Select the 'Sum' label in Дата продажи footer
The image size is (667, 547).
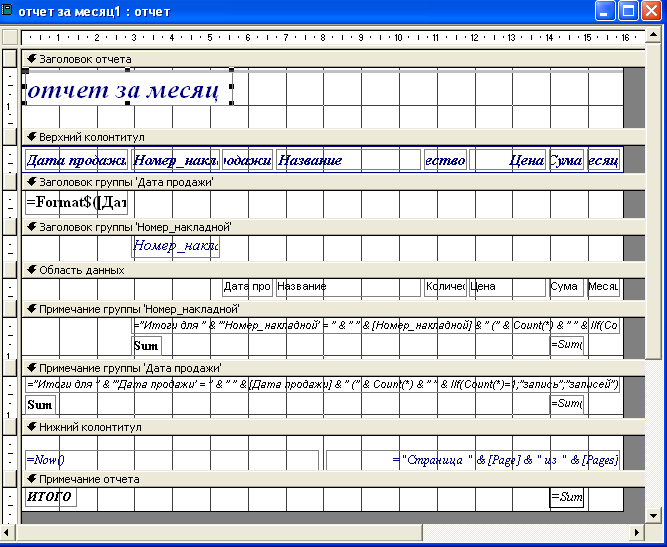click(x=40, y=405)
